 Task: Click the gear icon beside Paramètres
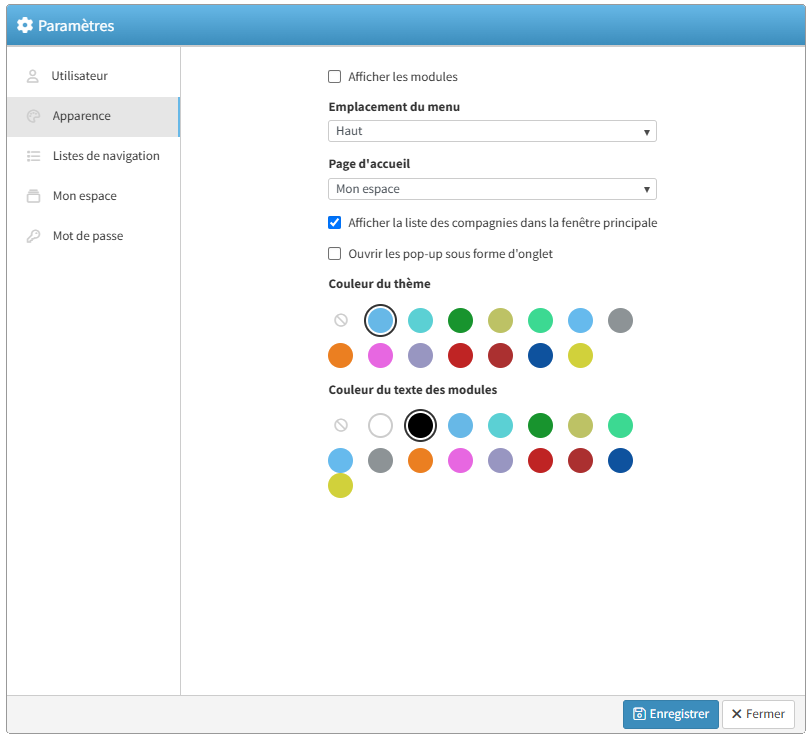(25, 25)
